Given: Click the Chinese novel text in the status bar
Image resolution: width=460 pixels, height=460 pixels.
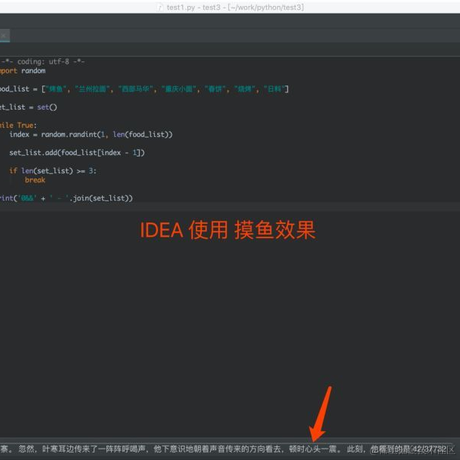Looking at the screenshot, I should [205, 449].
